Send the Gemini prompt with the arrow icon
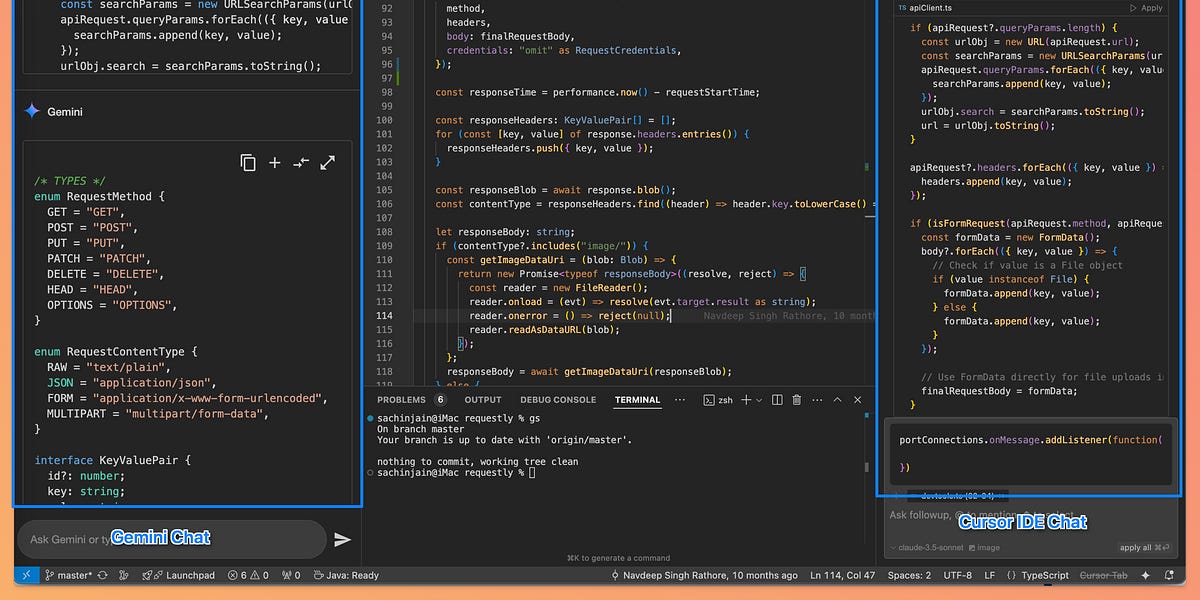1200x600 pixels. pyautogui.click(x=343, y=538)
